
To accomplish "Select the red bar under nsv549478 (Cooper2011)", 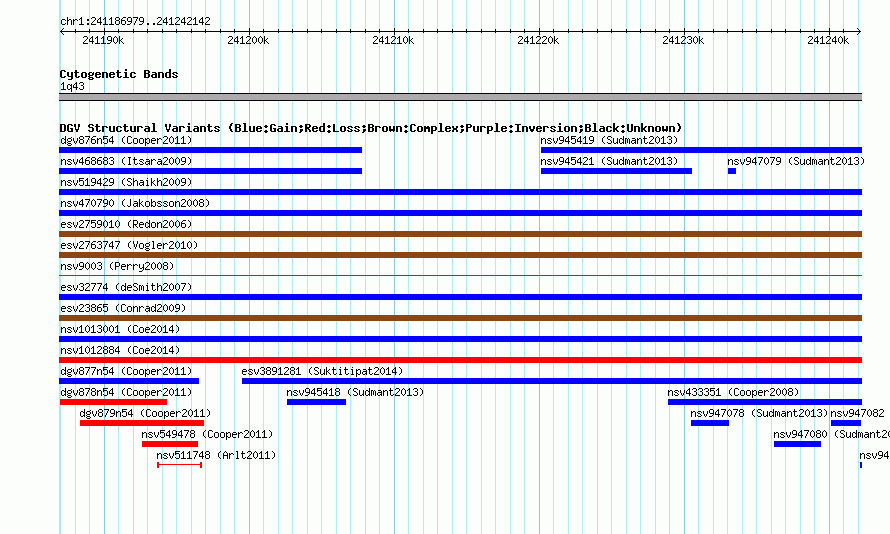I will click(170, 444).
